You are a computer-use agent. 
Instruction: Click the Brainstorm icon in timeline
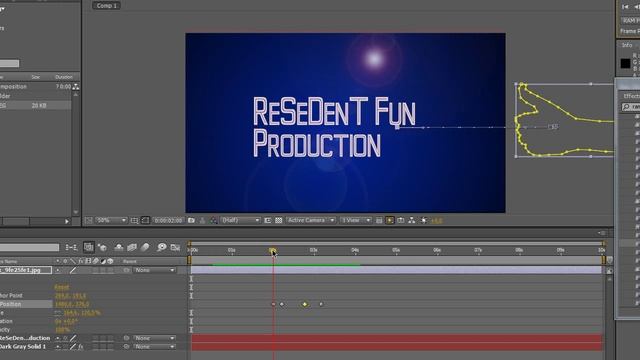162,247
